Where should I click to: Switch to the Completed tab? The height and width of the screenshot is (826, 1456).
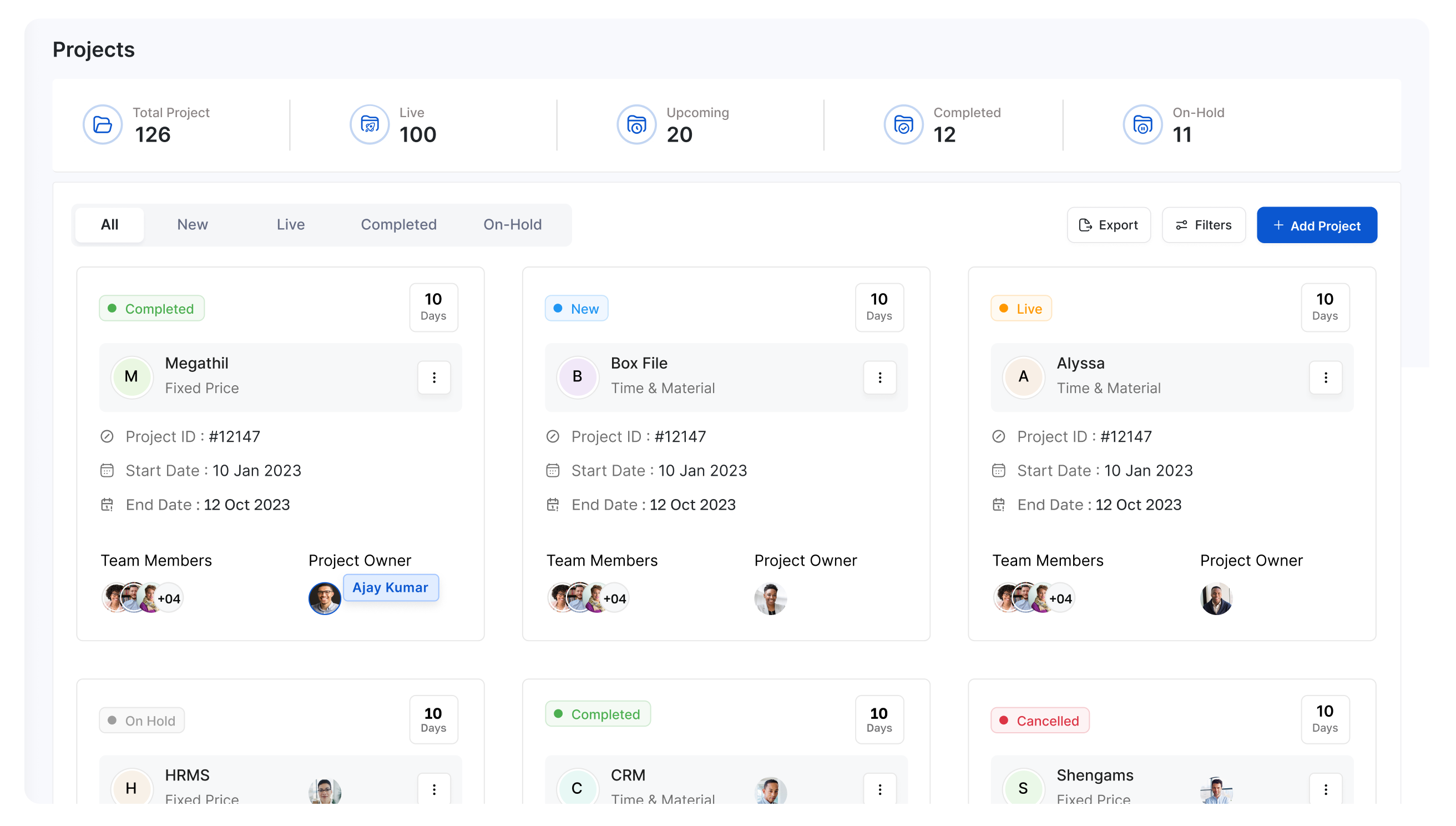point(398,225)
